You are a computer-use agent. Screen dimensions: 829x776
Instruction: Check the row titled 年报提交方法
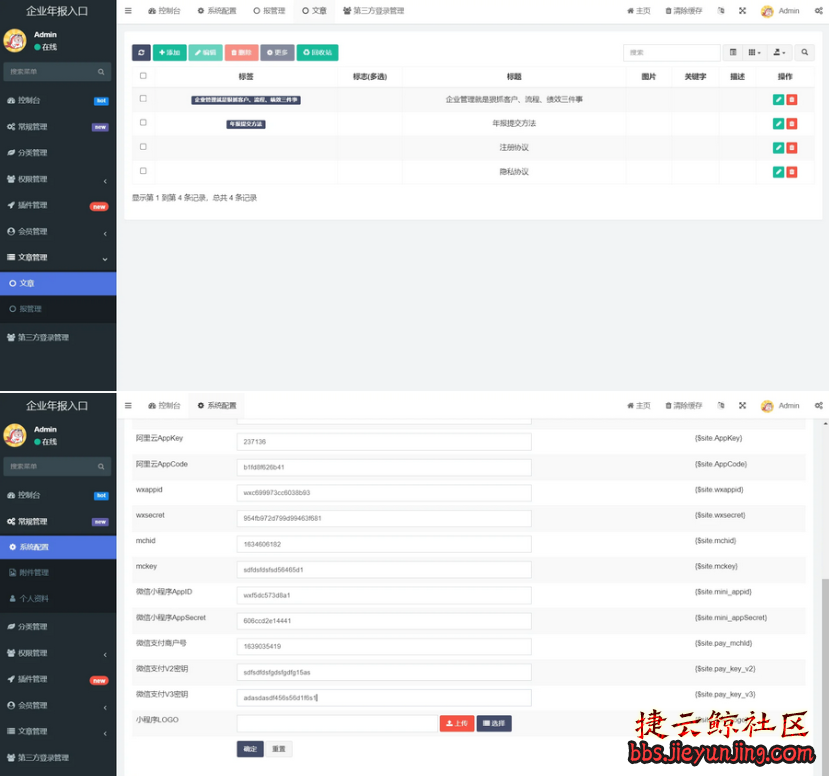(x=143, y=122)
